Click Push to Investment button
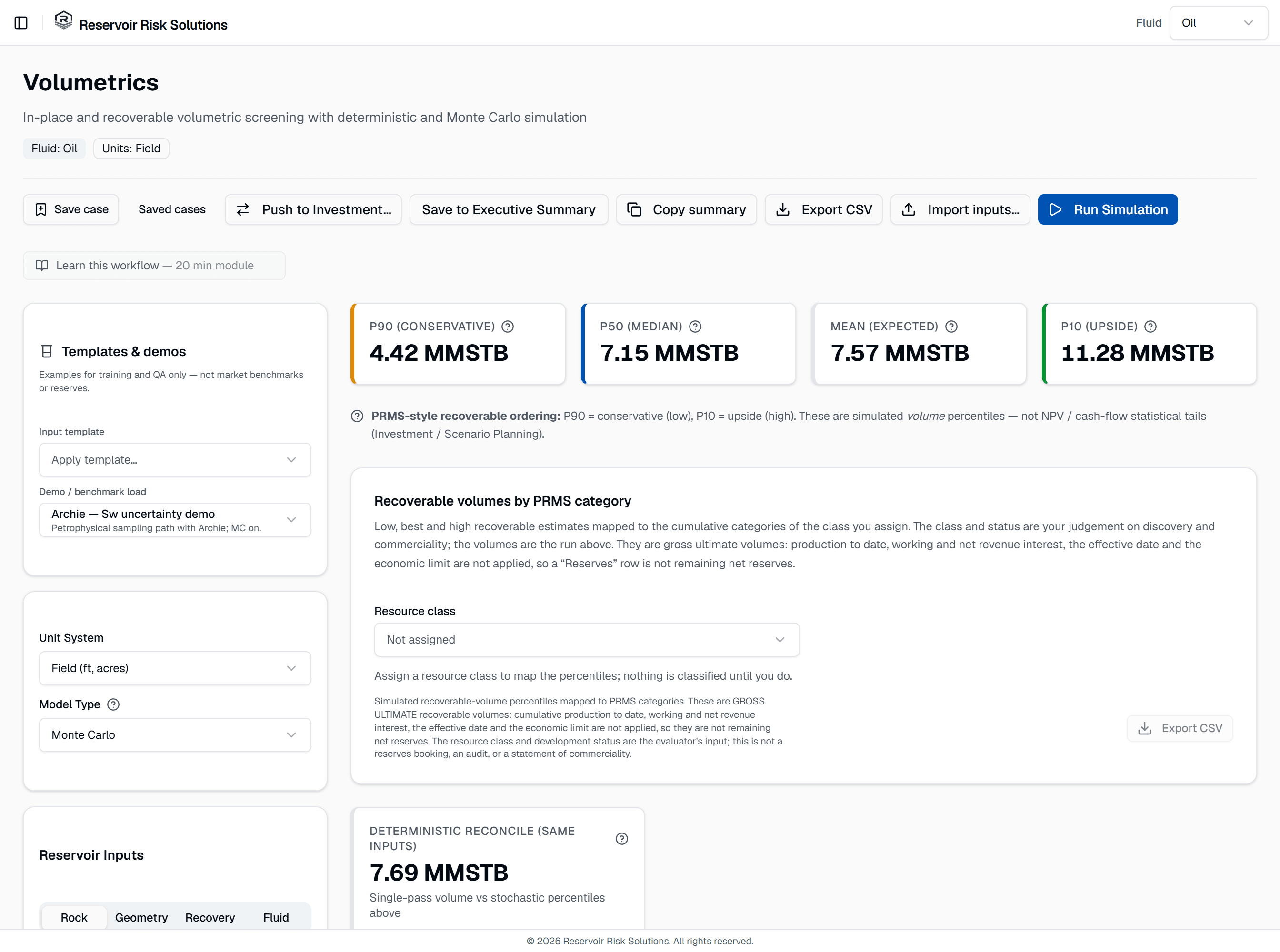Image resolution: width=1280 pixels, height=952 pixels. [313, 209]
